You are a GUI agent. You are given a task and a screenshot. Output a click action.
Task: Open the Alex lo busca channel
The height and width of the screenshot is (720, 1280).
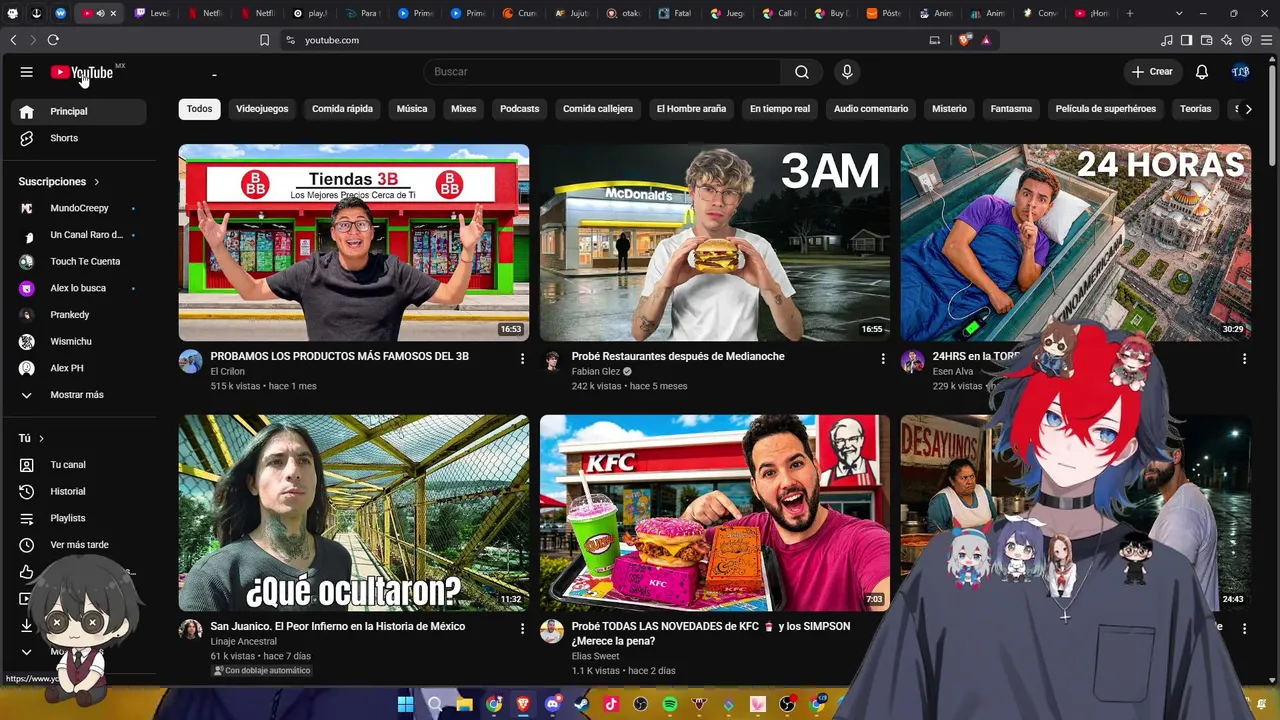80,288
